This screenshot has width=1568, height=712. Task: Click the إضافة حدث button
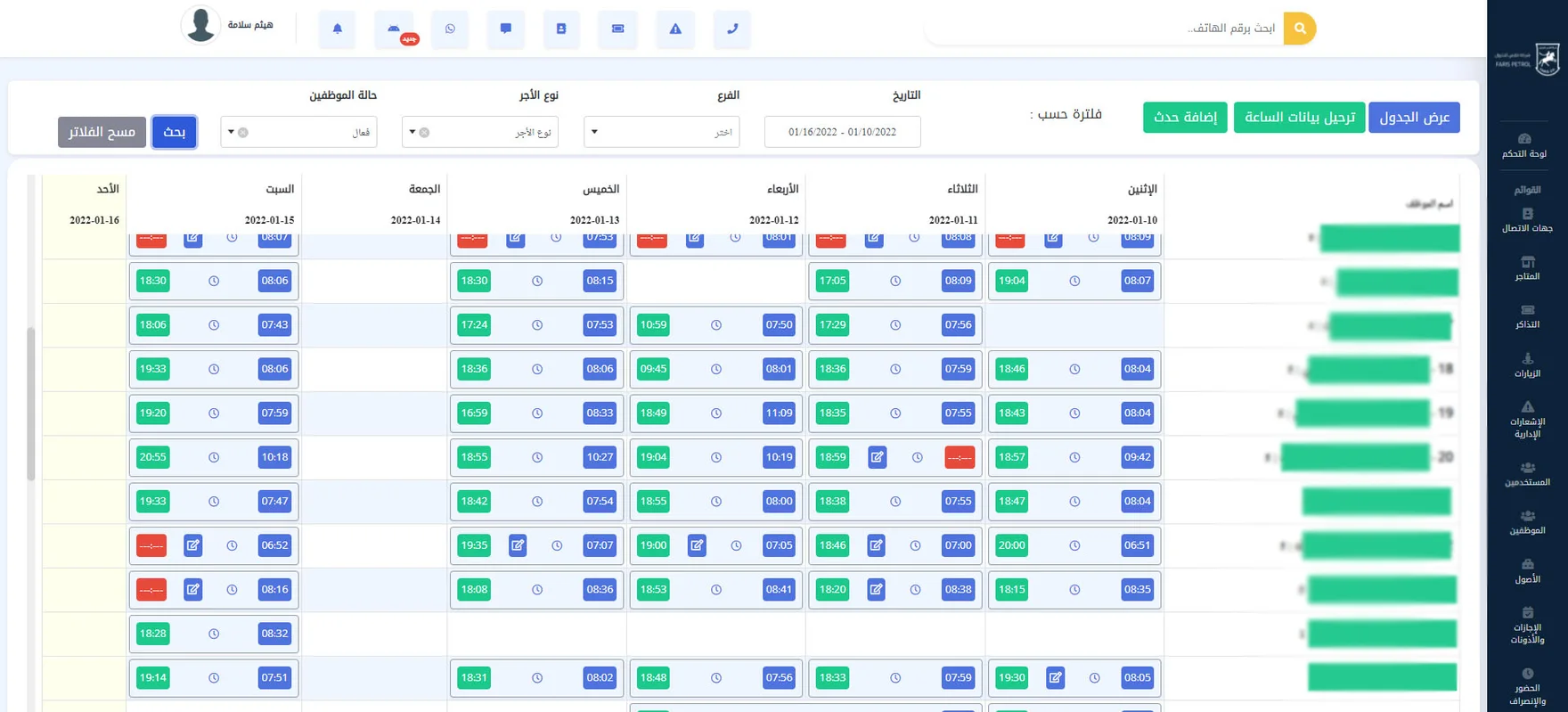(1185, 118)
